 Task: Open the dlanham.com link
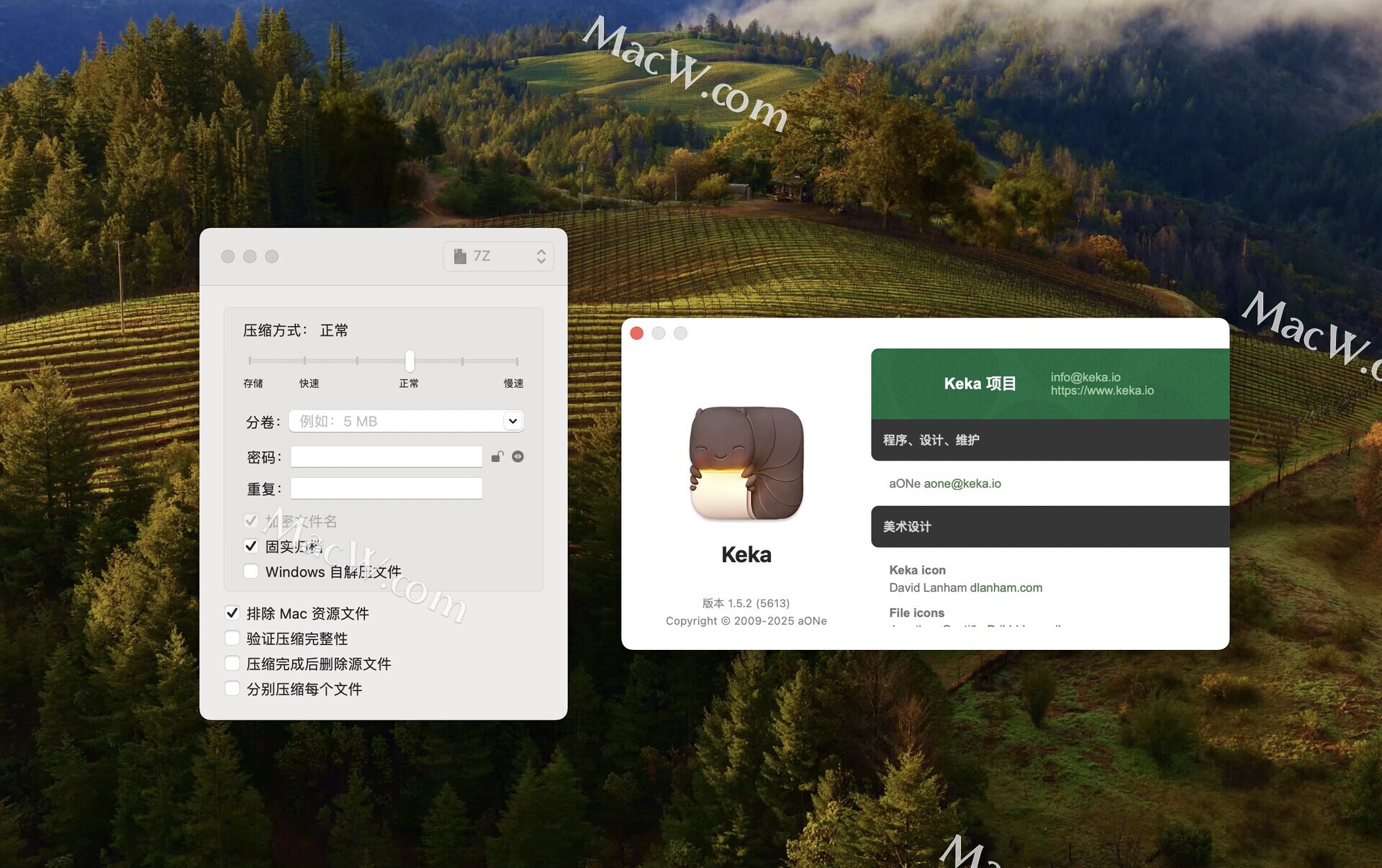[x=1006, y=587]
